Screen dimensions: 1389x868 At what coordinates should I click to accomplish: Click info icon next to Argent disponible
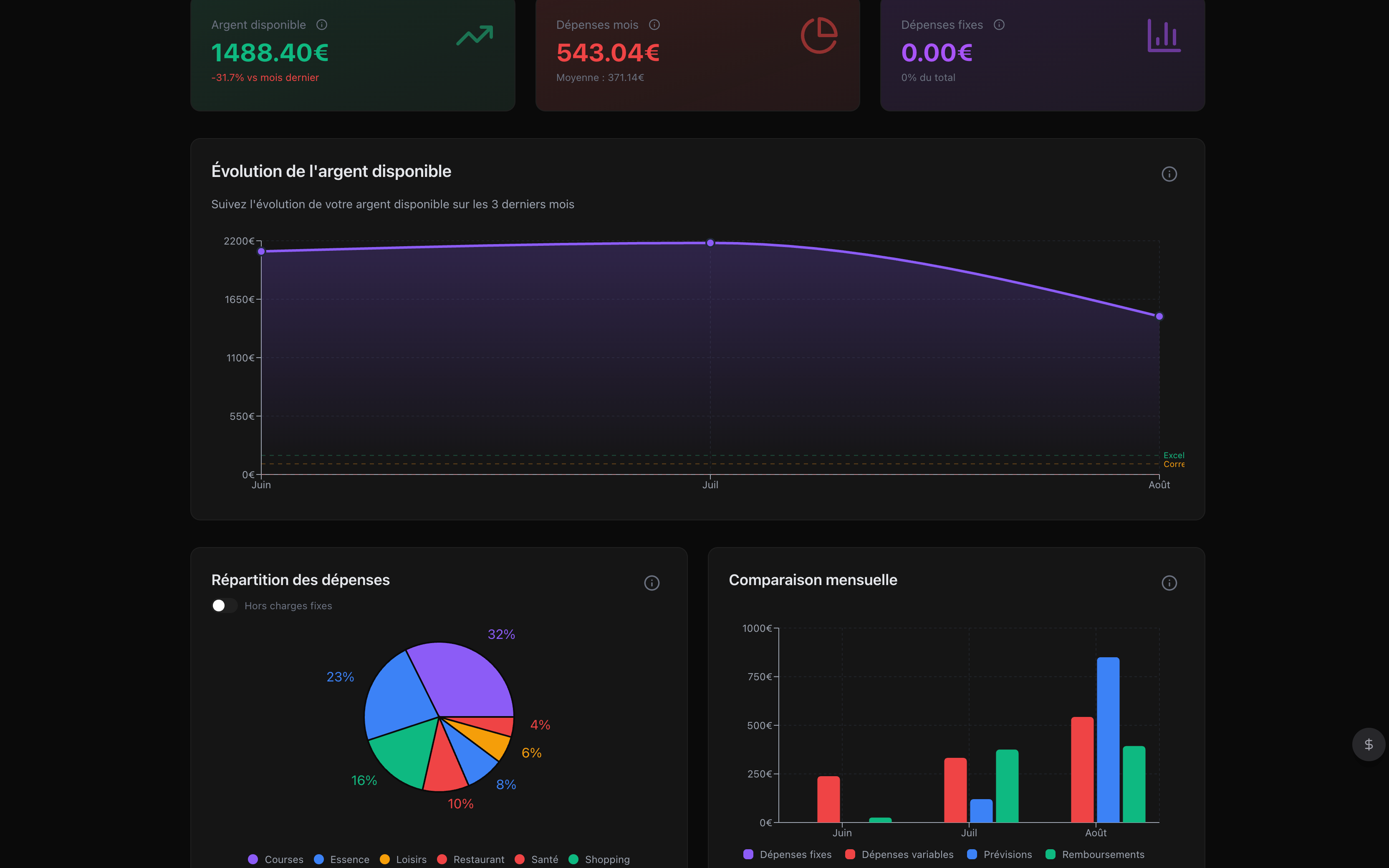click(x=322, y=25)
